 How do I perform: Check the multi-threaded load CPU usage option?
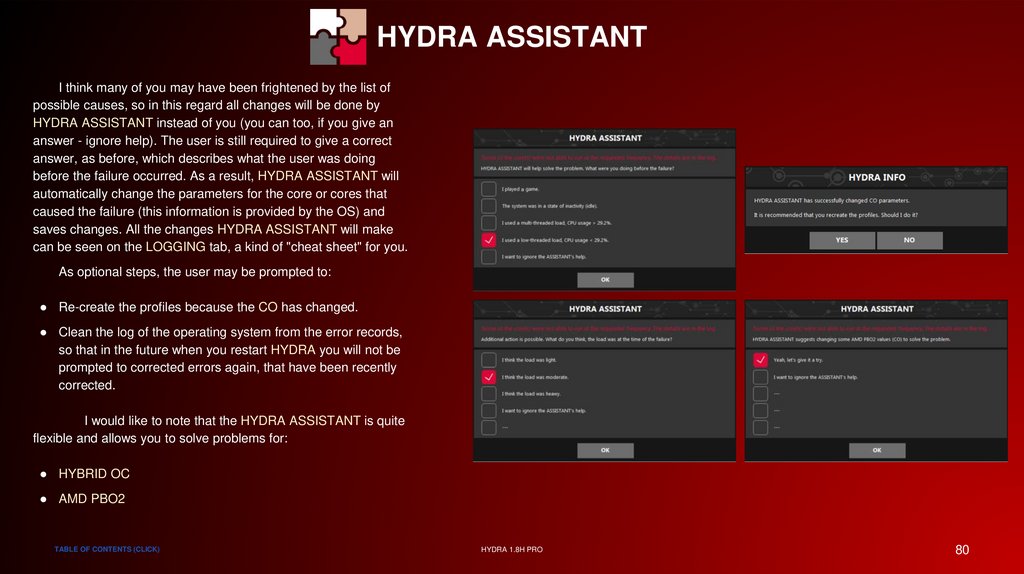(x=488, y=223)
